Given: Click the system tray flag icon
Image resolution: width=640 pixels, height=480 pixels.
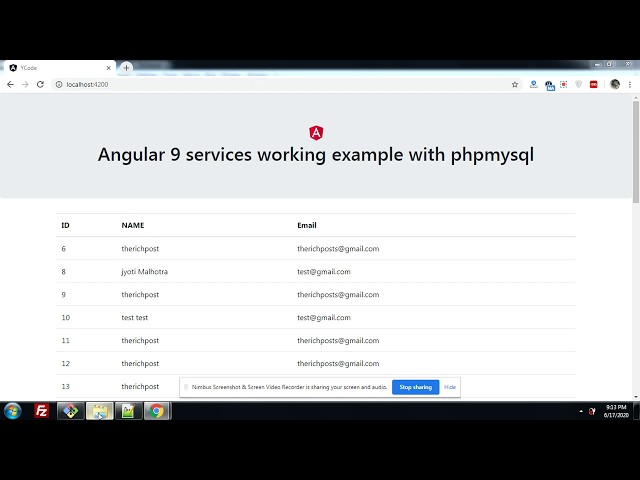Looking at the screenshot, I should (x=592, y=411).
